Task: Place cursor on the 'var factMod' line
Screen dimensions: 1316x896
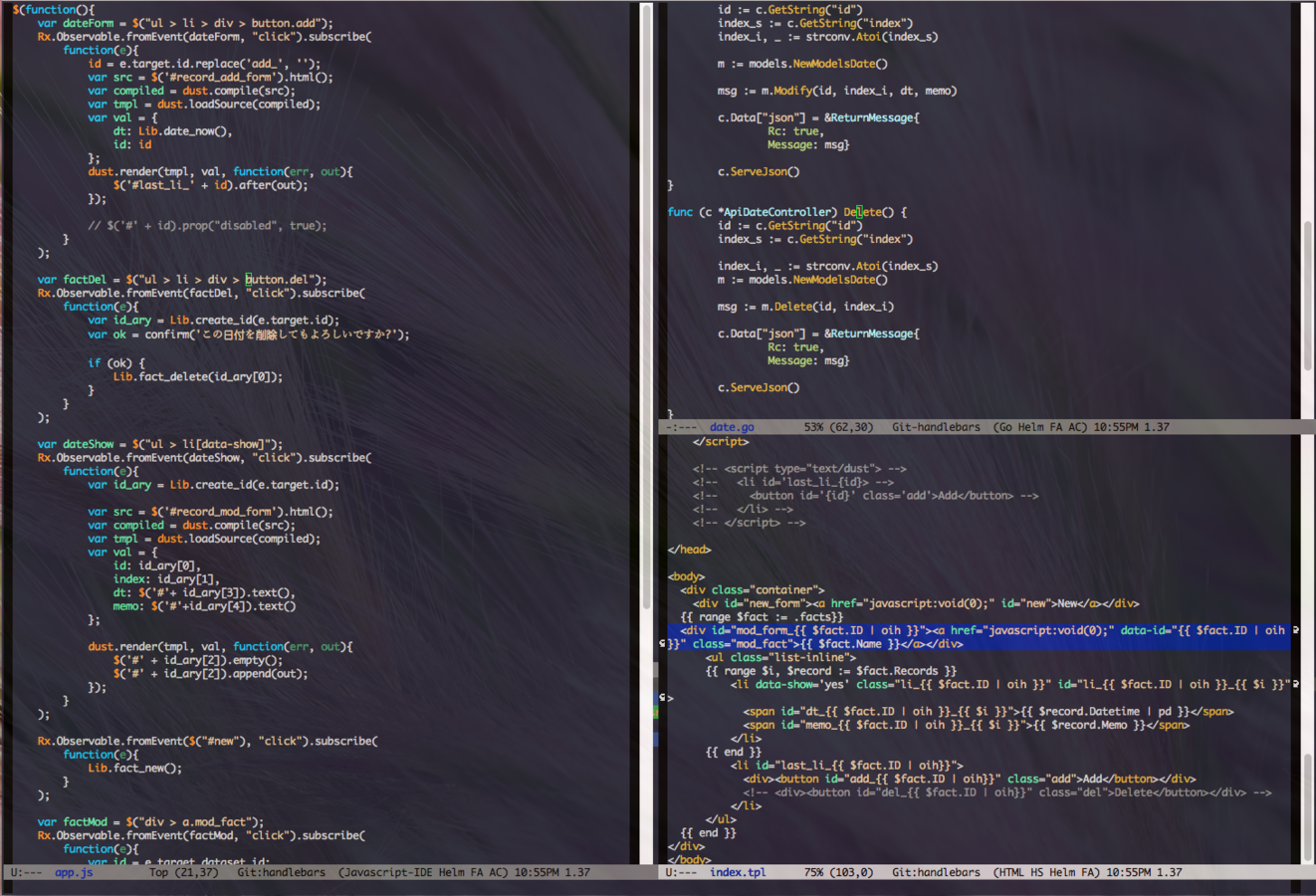Action: 150,822
